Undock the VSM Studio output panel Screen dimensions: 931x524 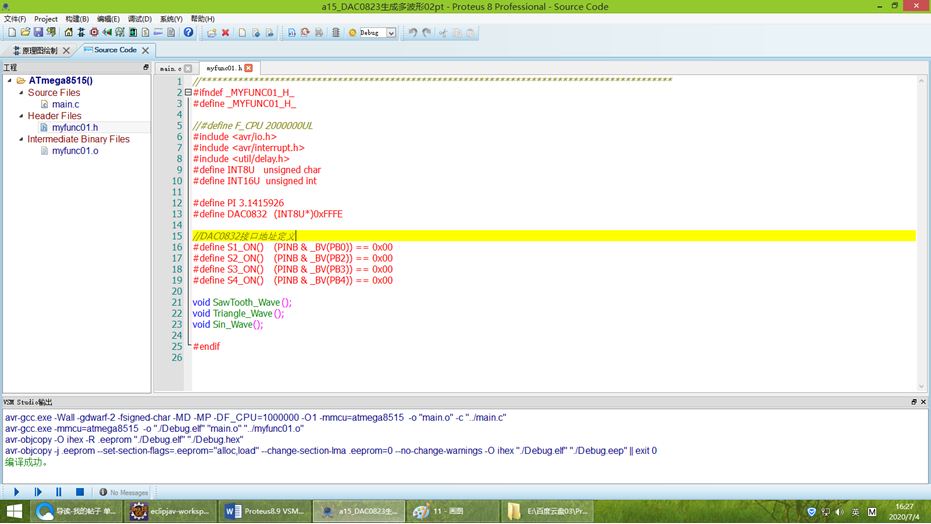[x=914, y=402]
